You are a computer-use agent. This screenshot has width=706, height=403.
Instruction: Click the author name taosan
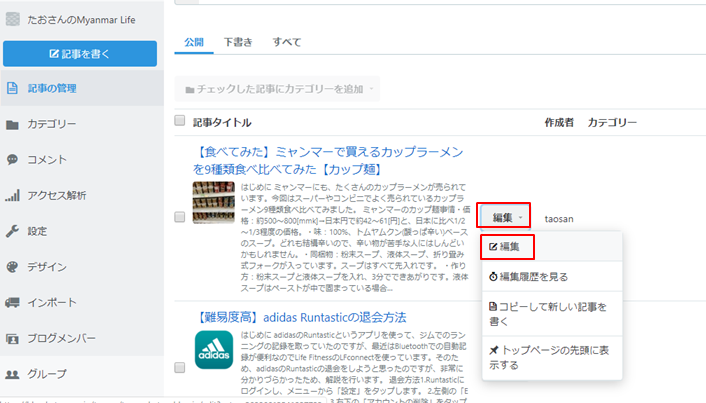click(559, 219)
